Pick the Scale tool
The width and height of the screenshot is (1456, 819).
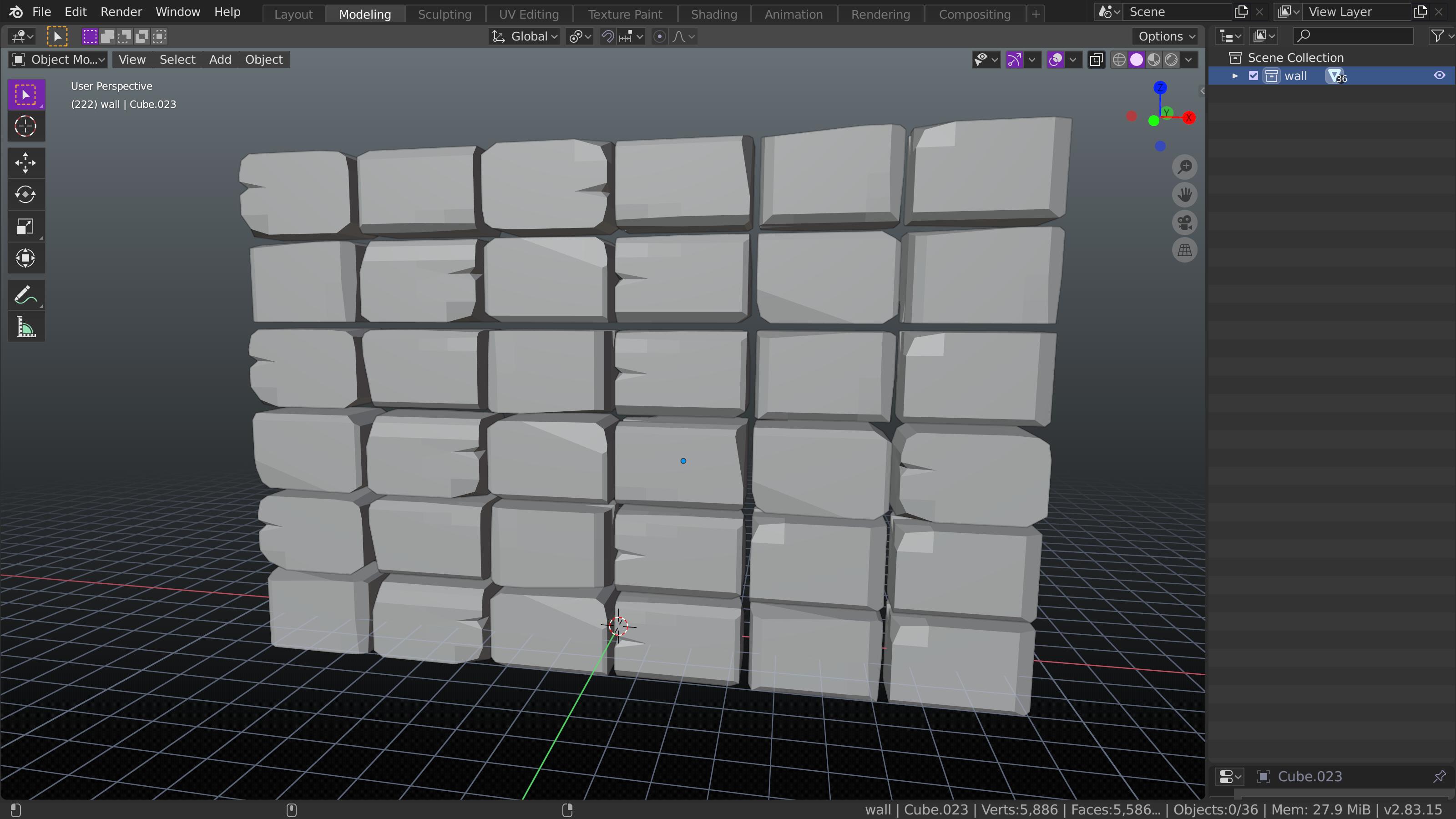point(25,227)
